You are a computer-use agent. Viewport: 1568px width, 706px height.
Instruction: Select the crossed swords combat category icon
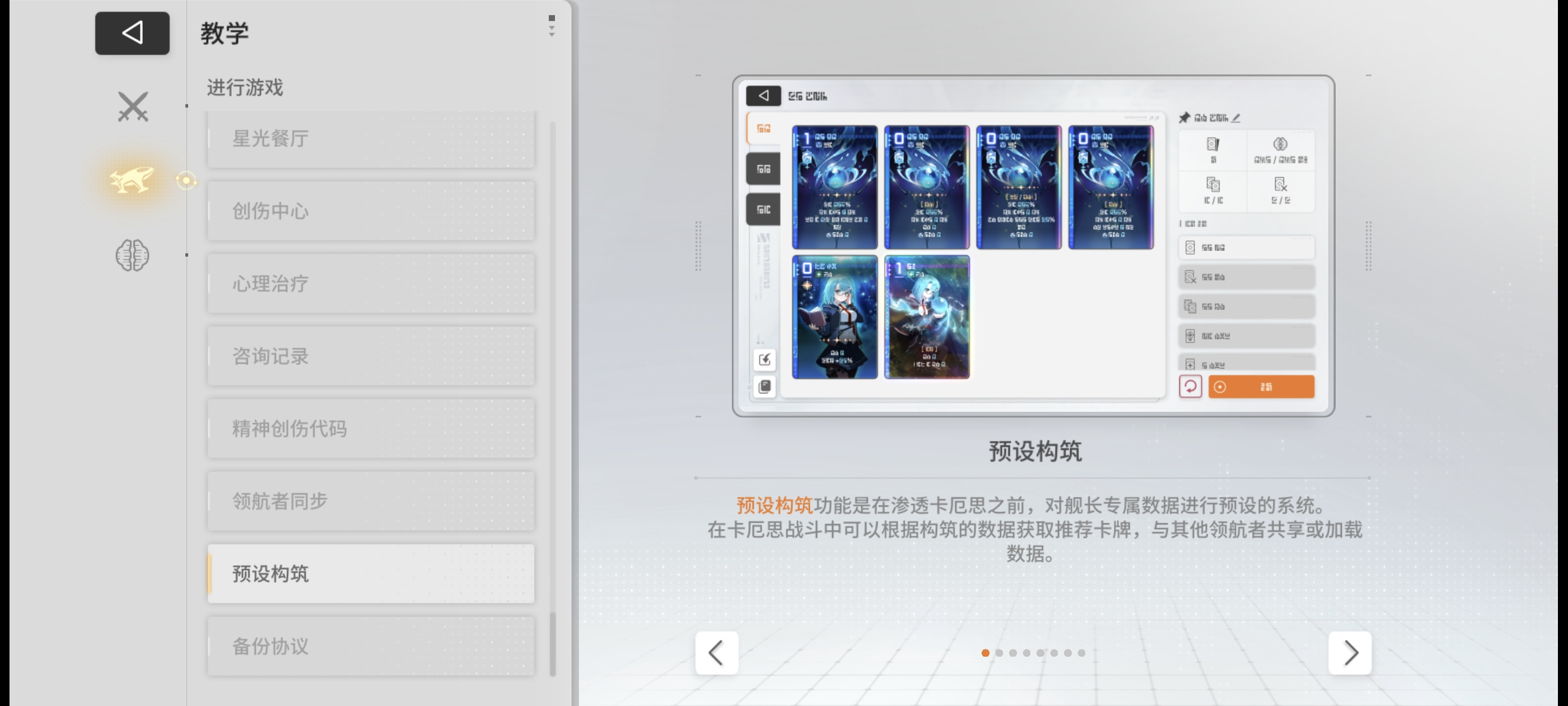132,106
